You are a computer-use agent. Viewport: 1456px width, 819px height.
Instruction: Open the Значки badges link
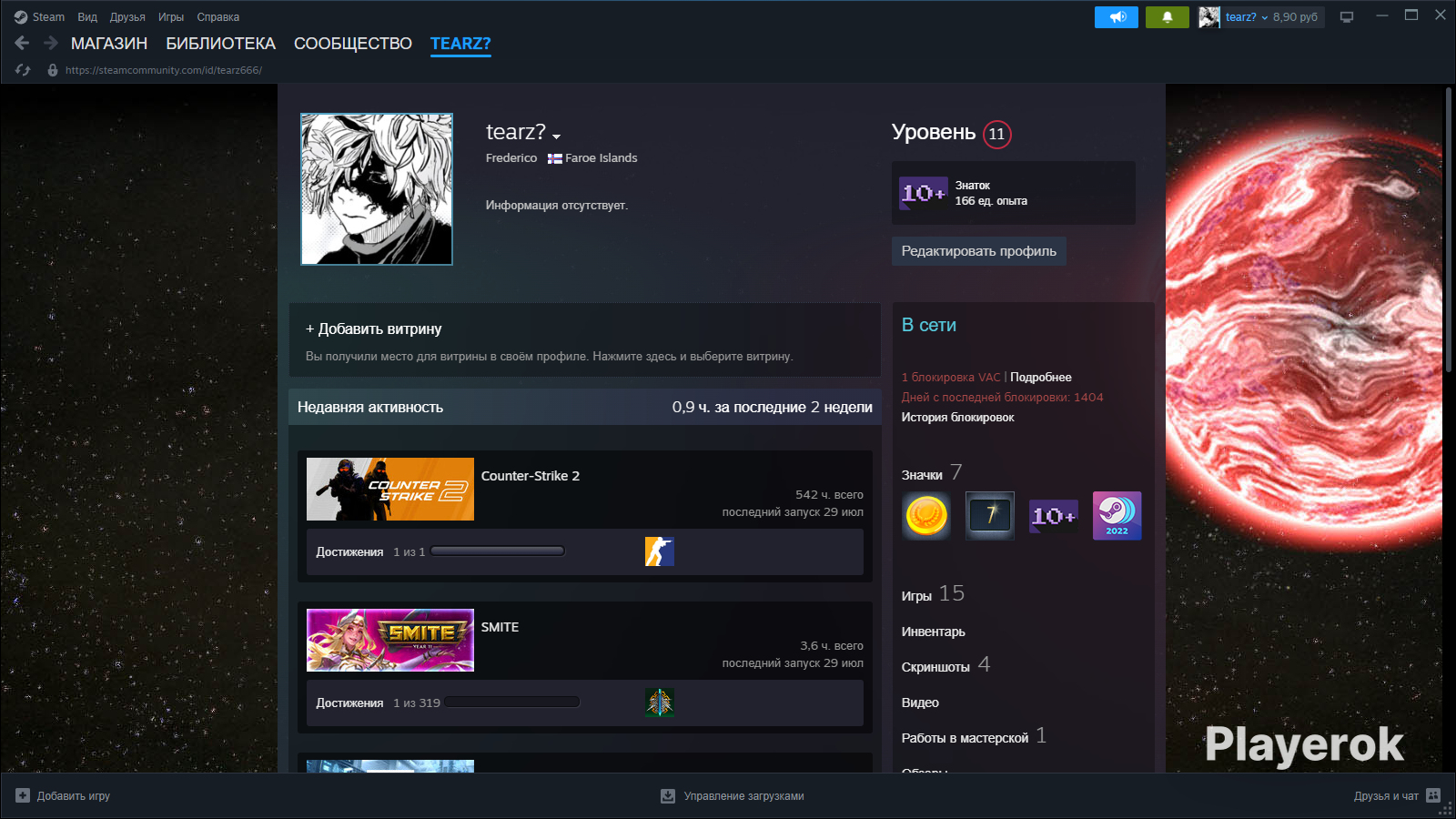pos(922,475)
